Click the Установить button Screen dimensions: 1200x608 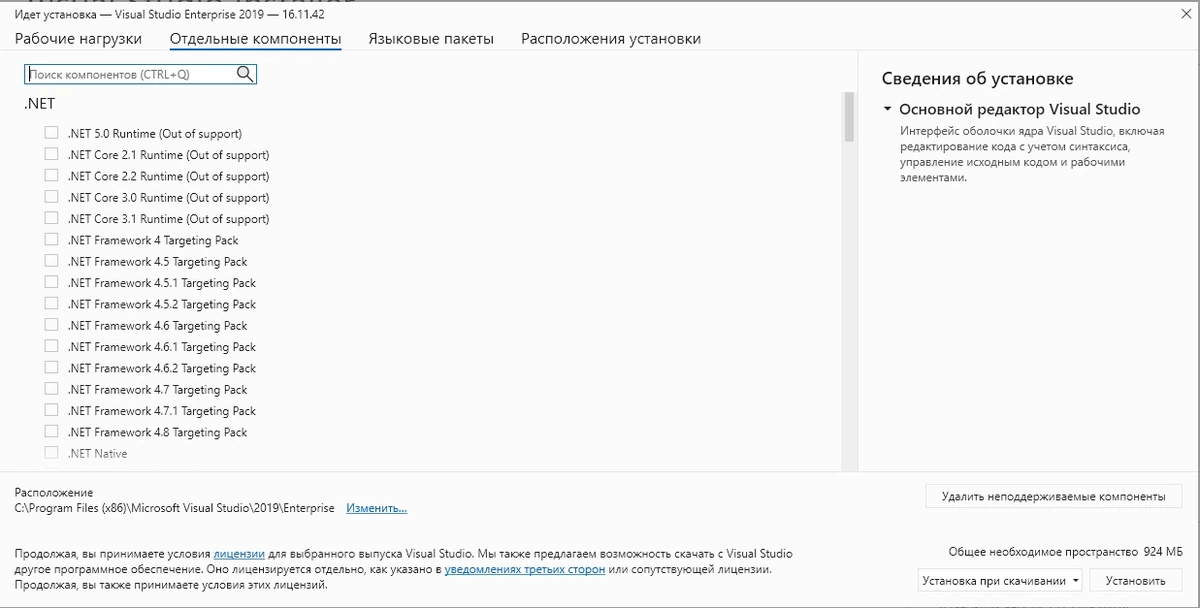click(x=1136, y=580)
